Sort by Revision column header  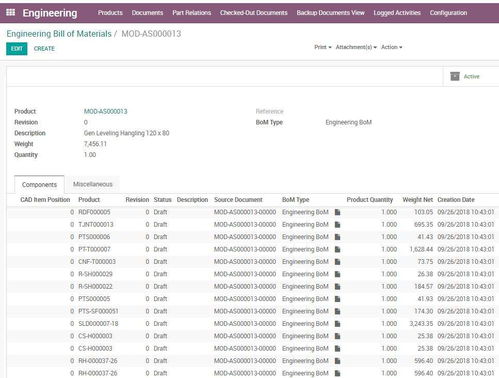(x=137, y=200)
